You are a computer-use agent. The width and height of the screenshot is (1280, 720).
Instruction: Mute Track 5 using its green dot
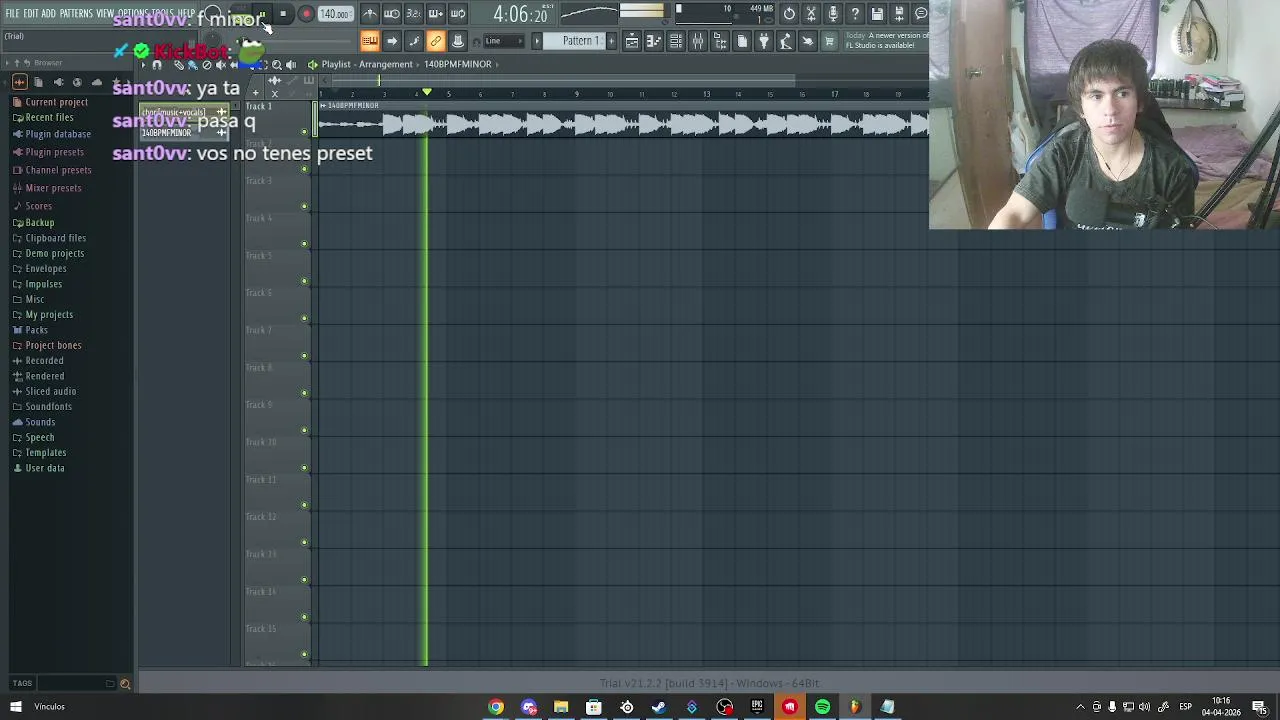coord(304,282)
